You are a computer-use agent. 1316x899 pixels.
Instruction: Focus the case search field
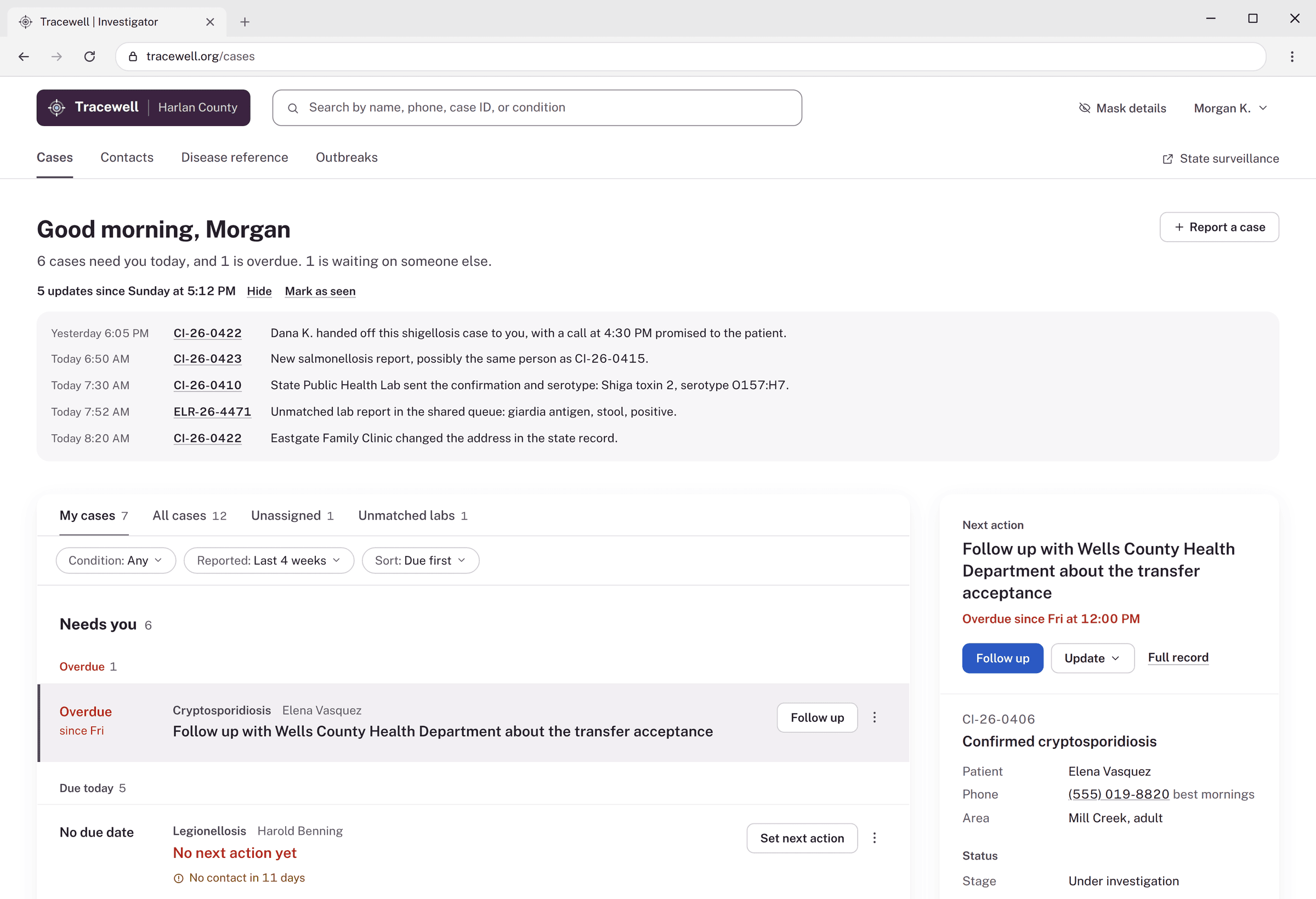coord(537,107)
